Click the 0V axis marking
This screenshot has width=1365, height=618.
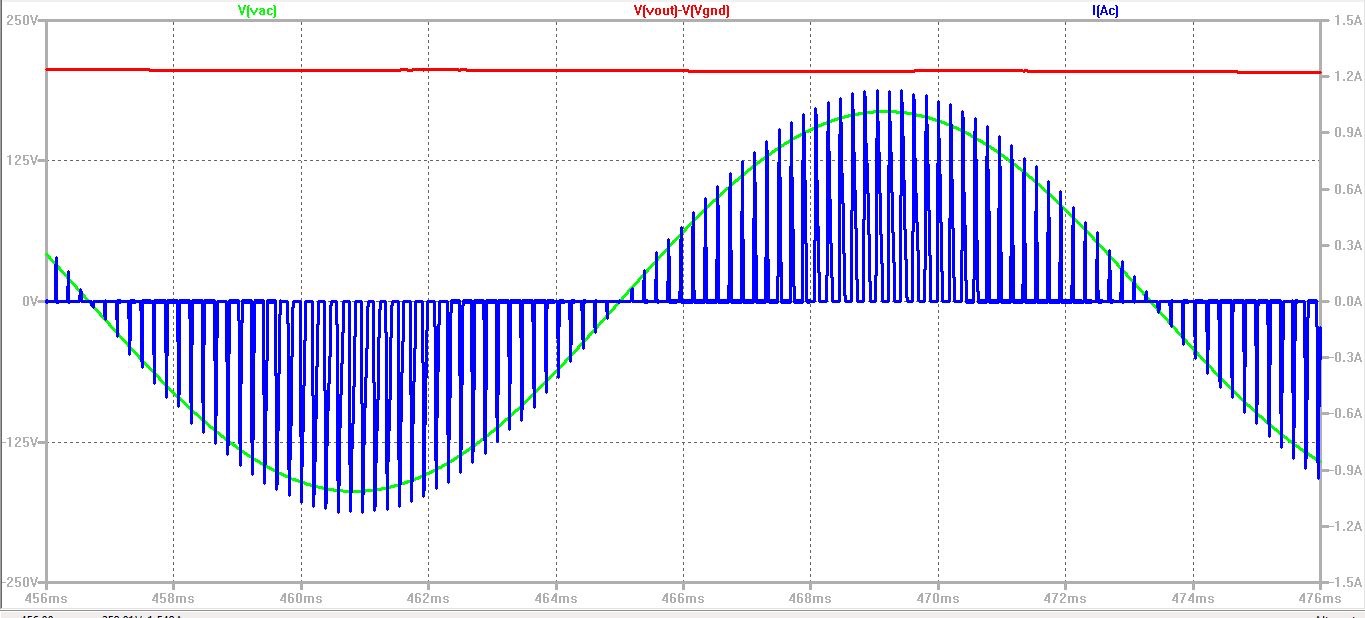click(26, 299)
